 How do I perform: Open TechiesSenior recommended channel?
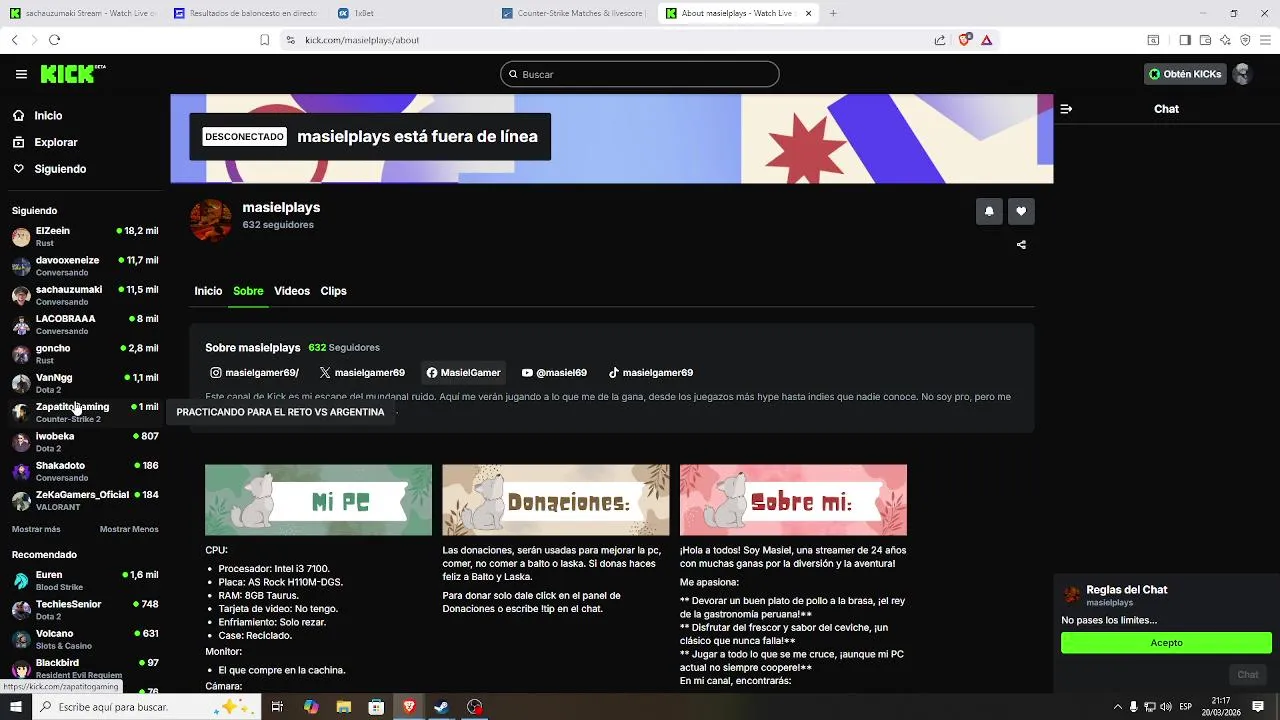pyautogui.click(x=85, y=609)
